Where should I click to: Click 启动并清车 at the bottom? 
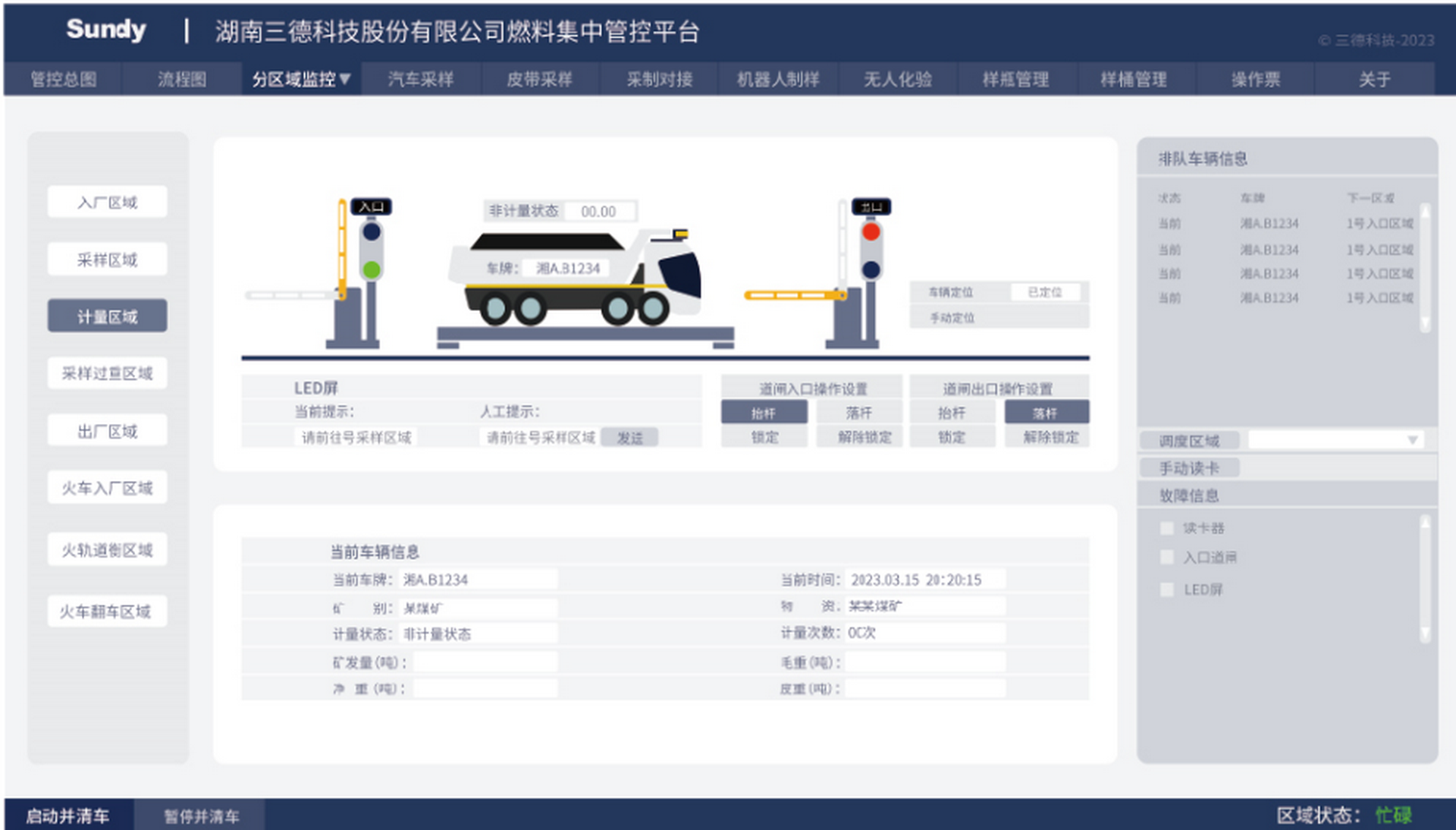(68, 816)
